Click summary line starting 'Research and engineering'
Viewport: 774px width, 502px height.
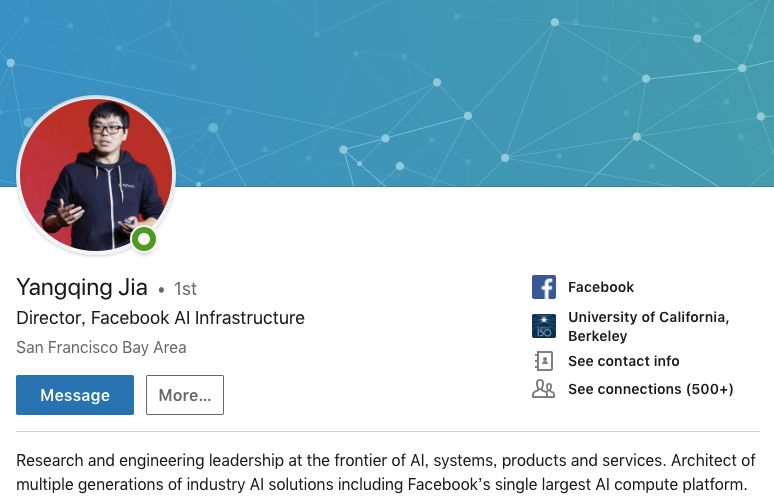[385, 461]
